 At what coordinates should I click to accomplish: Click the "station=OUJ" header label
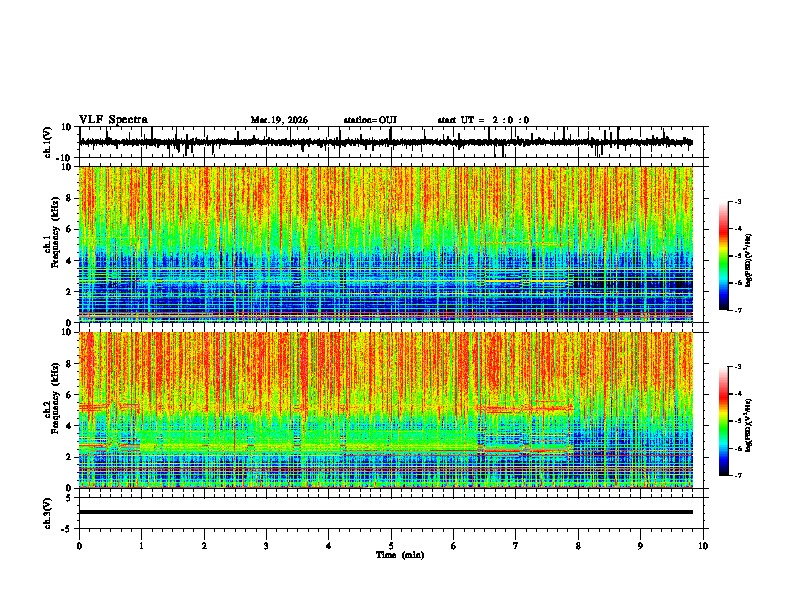tap(370, 120)
